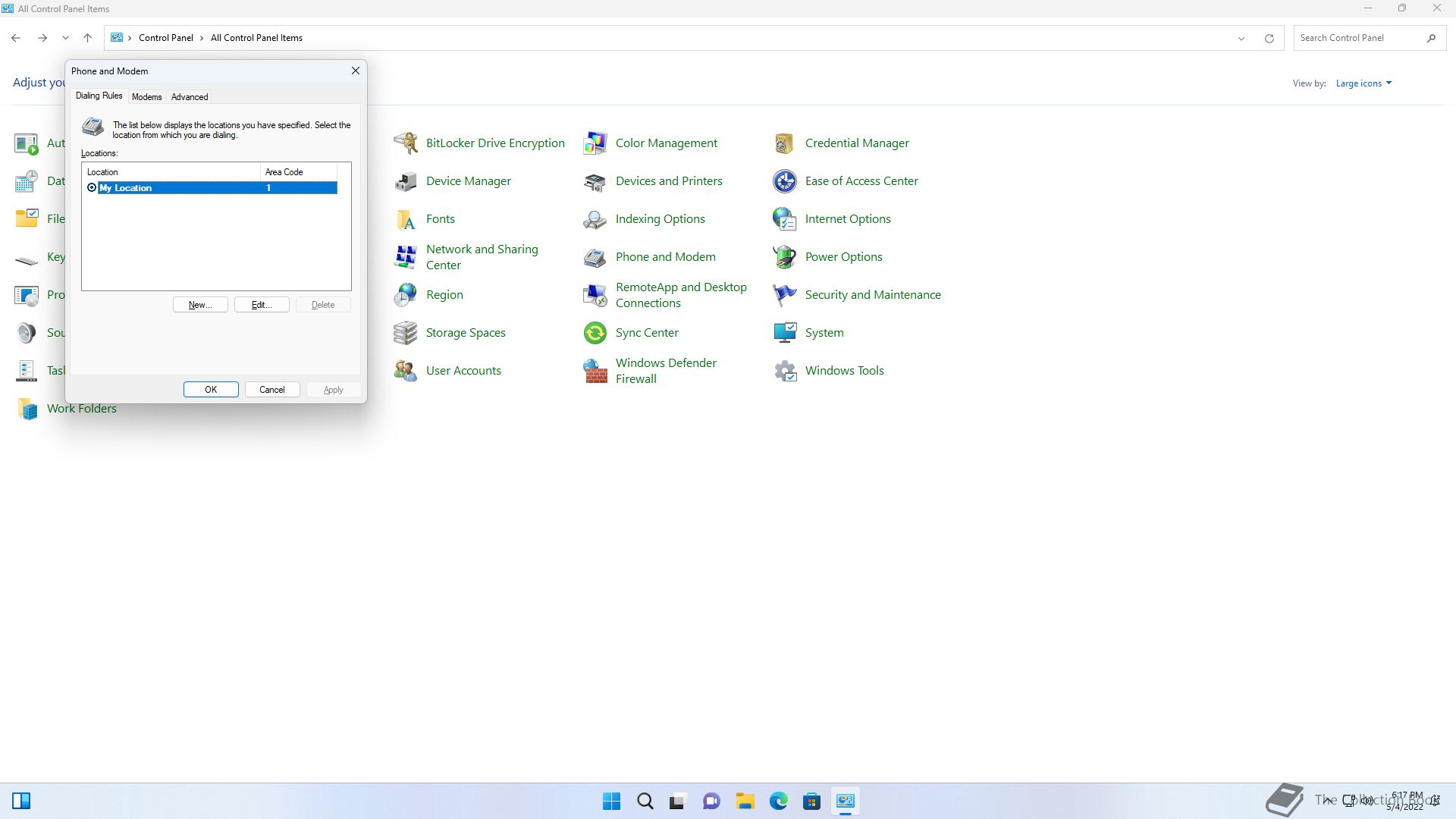Open the Credential Manager icon
1456x819 pixels.
pyautogui.click(x=785, y=143)
